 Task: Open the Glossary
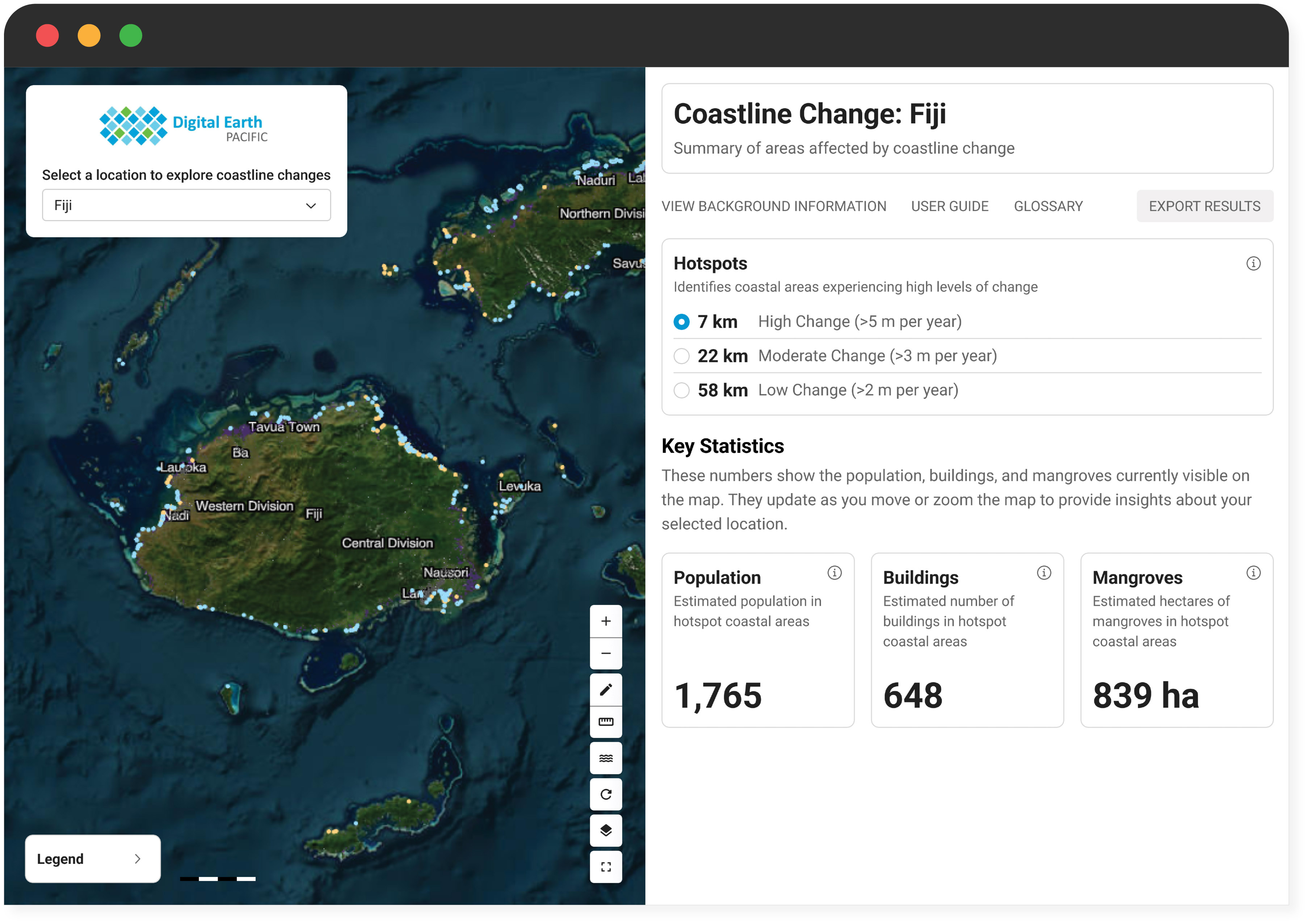click(x=1048, y=206)
